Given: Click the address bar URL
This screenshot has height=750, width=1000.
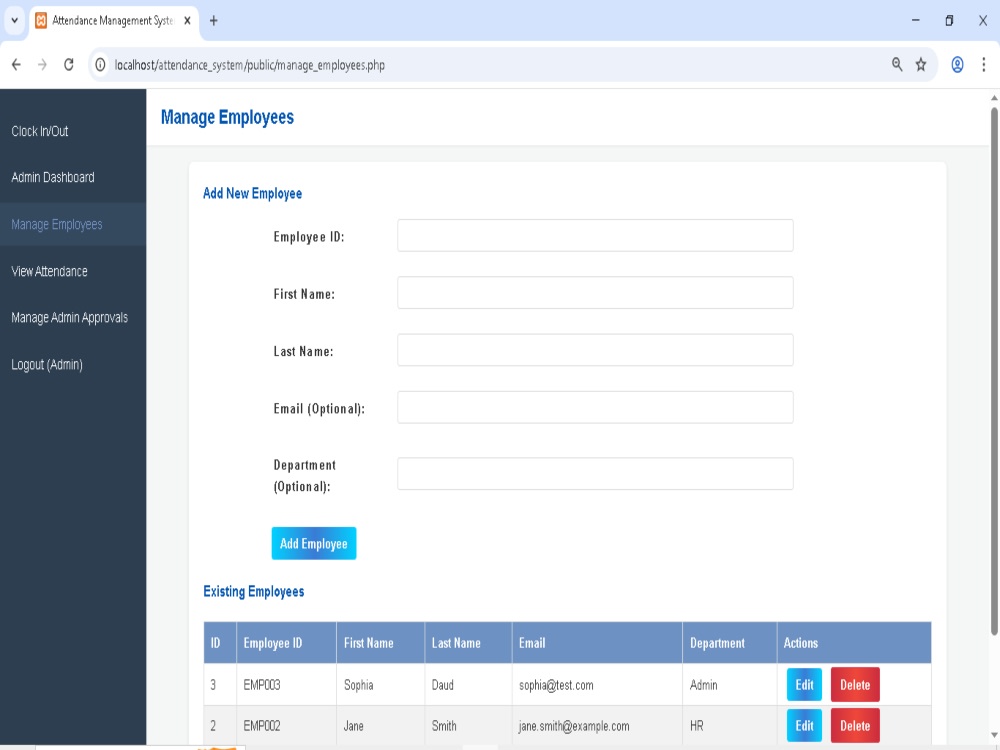Looking at the screenshot, I should (249, 65).
